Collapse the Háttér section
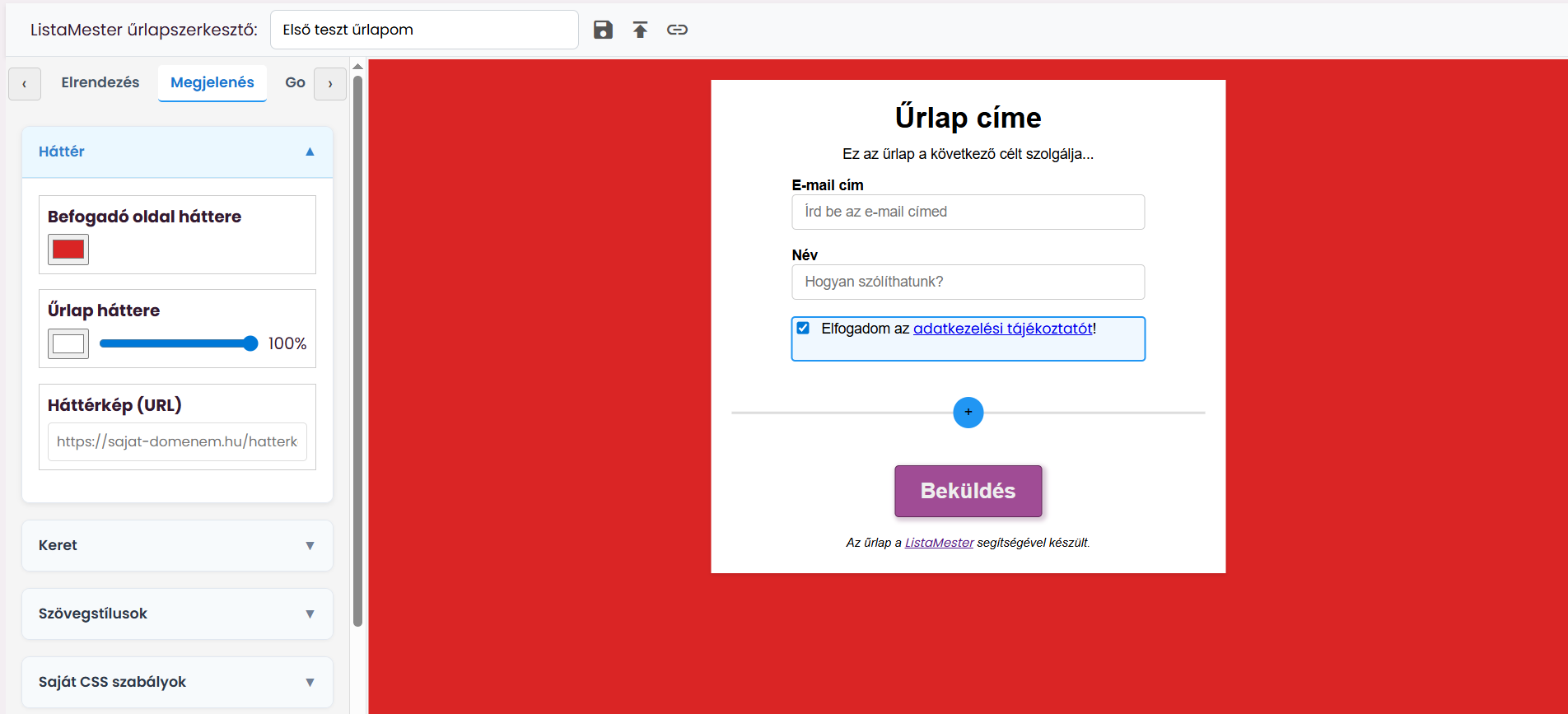Screen dimensions: 1568x714 tap(177, 152)
